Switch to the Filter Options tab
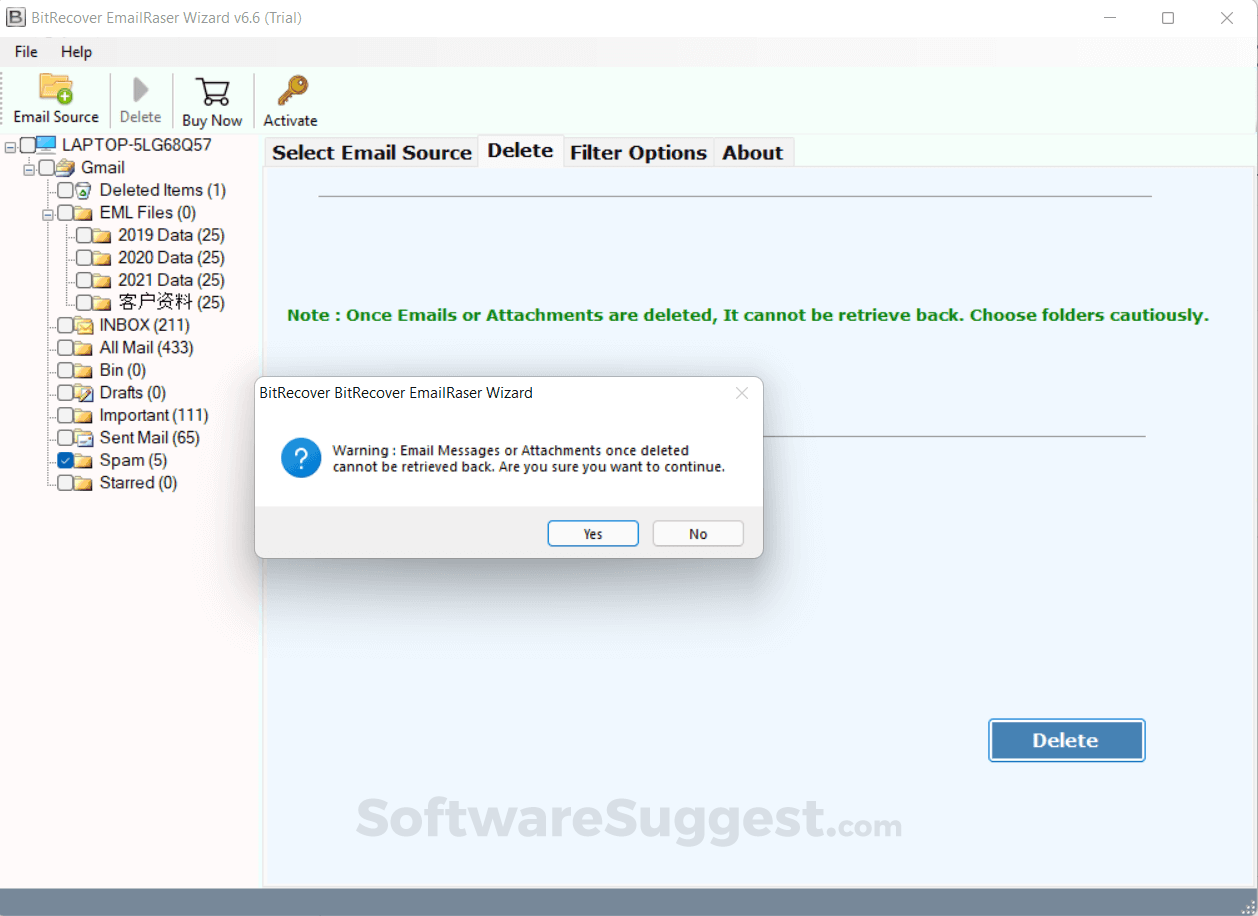This screenshot has width=1258, height=916. pos(638,152)
